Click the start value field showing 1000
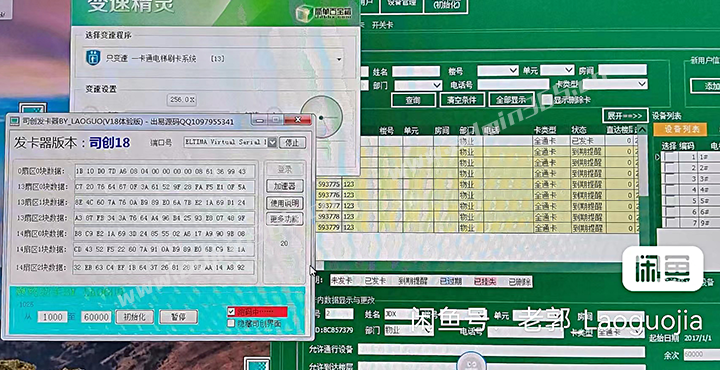Image resolution: width=720 pixels, height=370 pixels. pyautogui.click(x=52, y=317)
